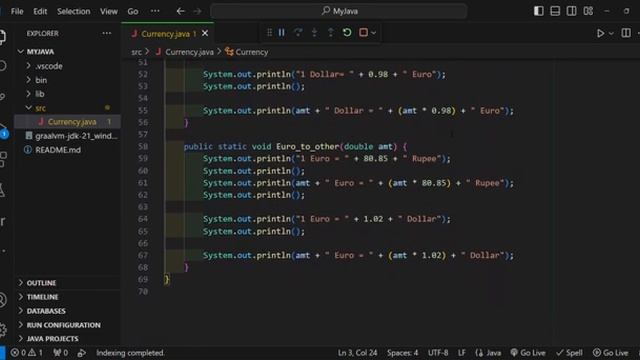This screenshot has width=640, height=360.
Task: Click line number 64 in the gutter
Action: pyautogui.click(x=143, y=219)
